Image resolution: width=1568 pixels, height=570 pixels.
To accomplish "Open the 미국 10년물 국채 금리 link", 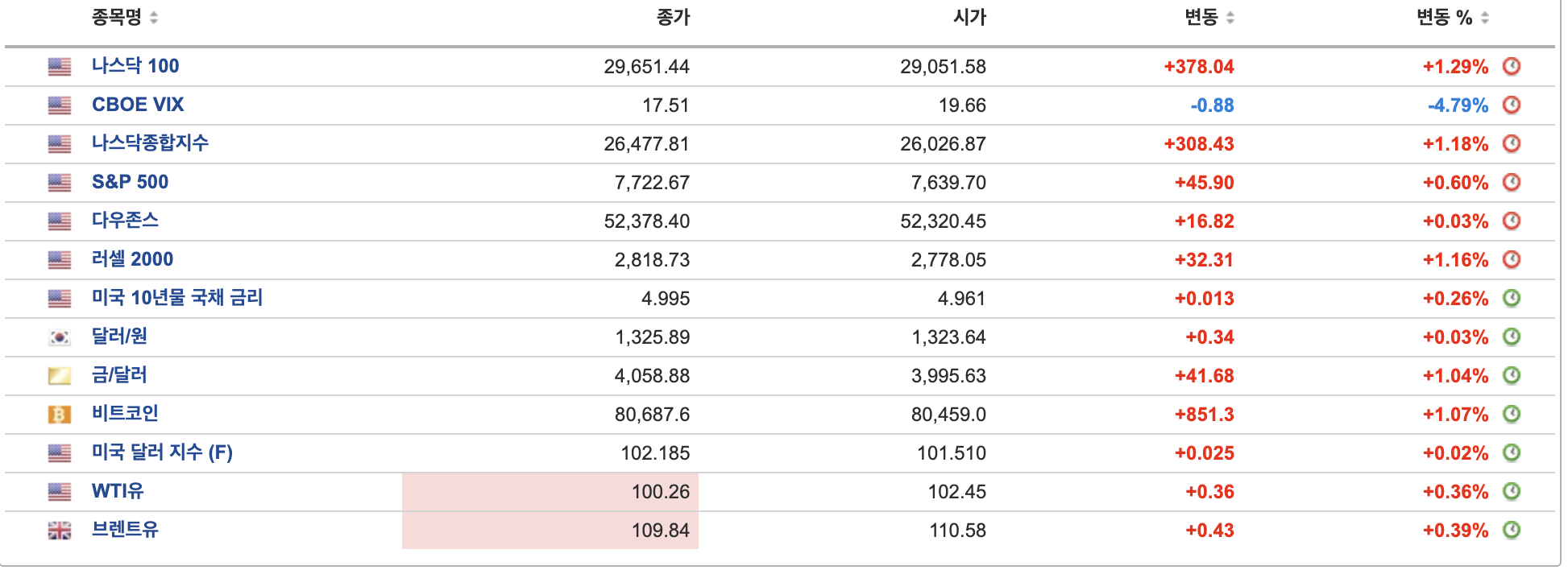I will click(x=177, y=298).
